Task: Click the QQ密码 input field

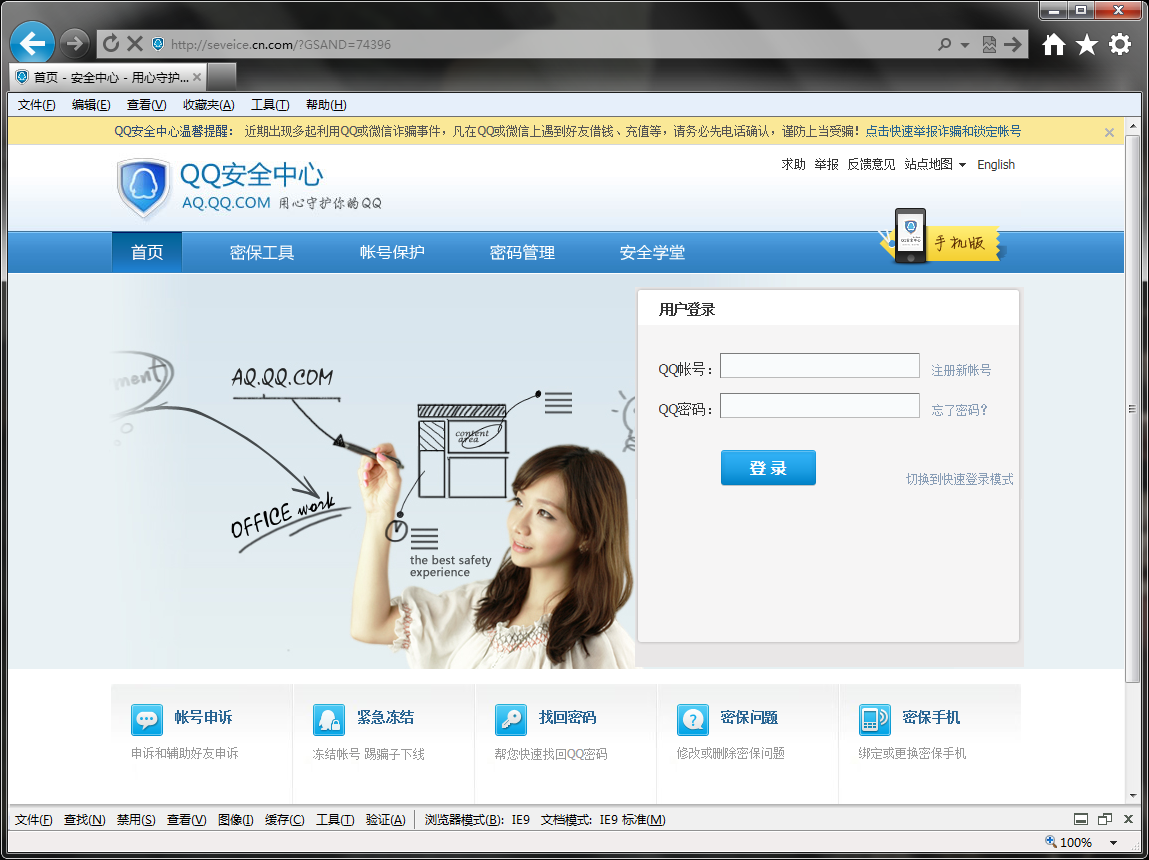Action: tap(819, 406)
